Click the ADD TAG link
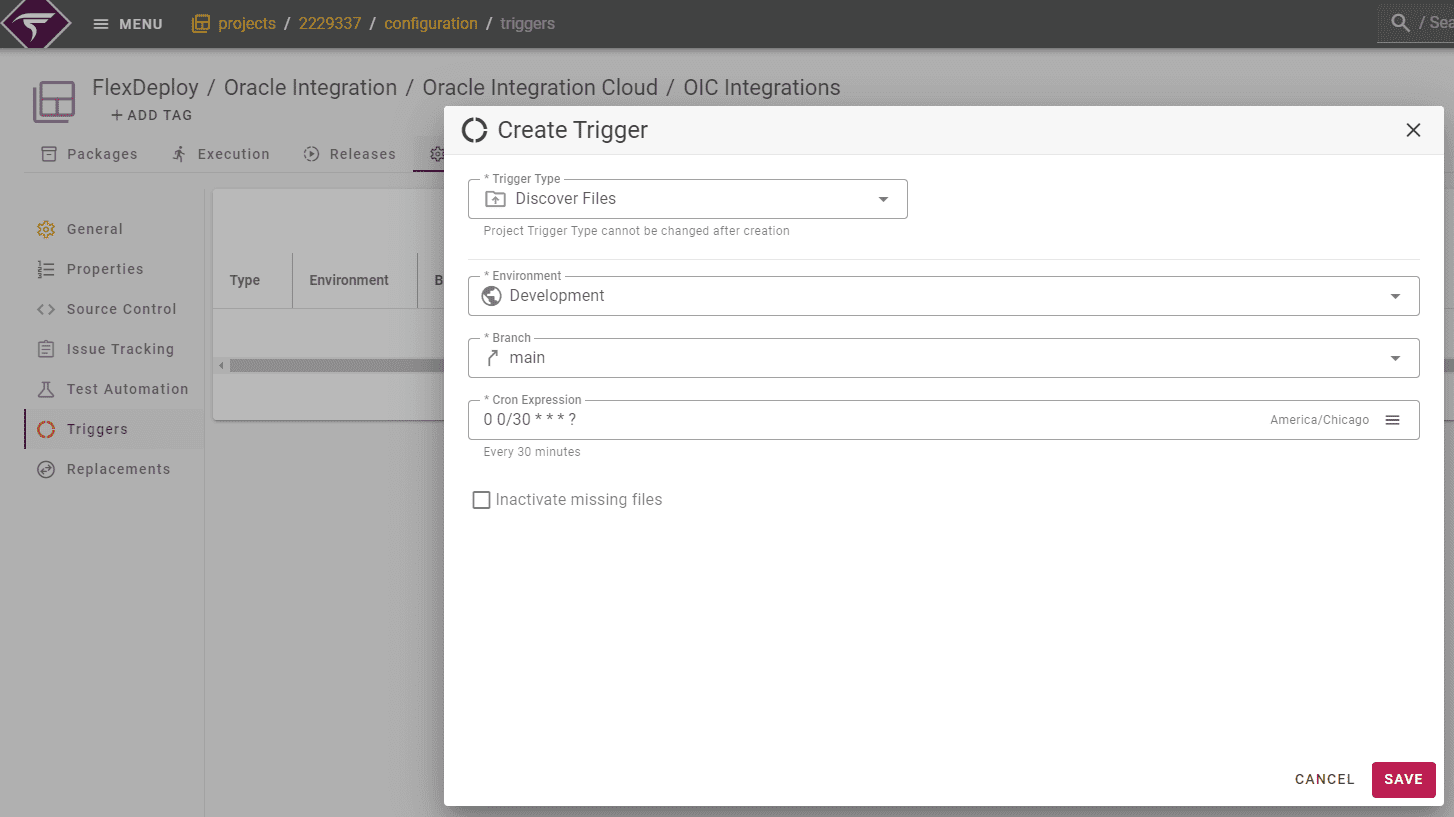Viewport: 1454px width, 817px height. coord(151,115)
